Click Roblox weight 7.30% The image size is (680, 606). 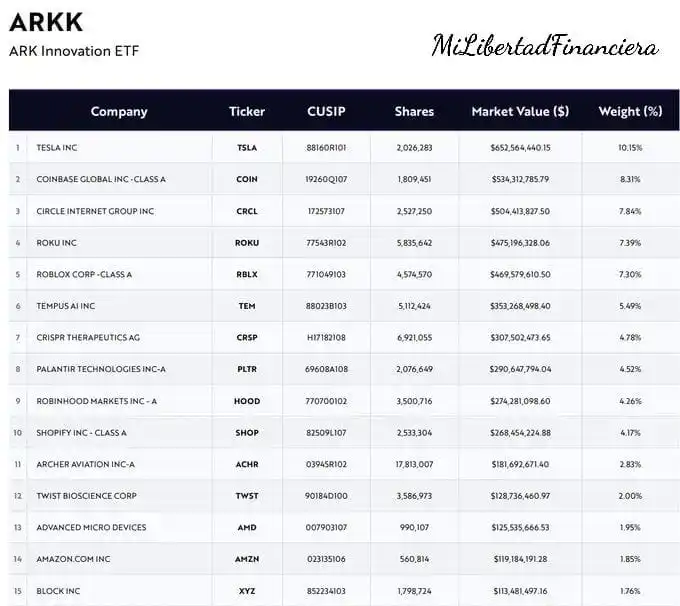pos(630,275)
